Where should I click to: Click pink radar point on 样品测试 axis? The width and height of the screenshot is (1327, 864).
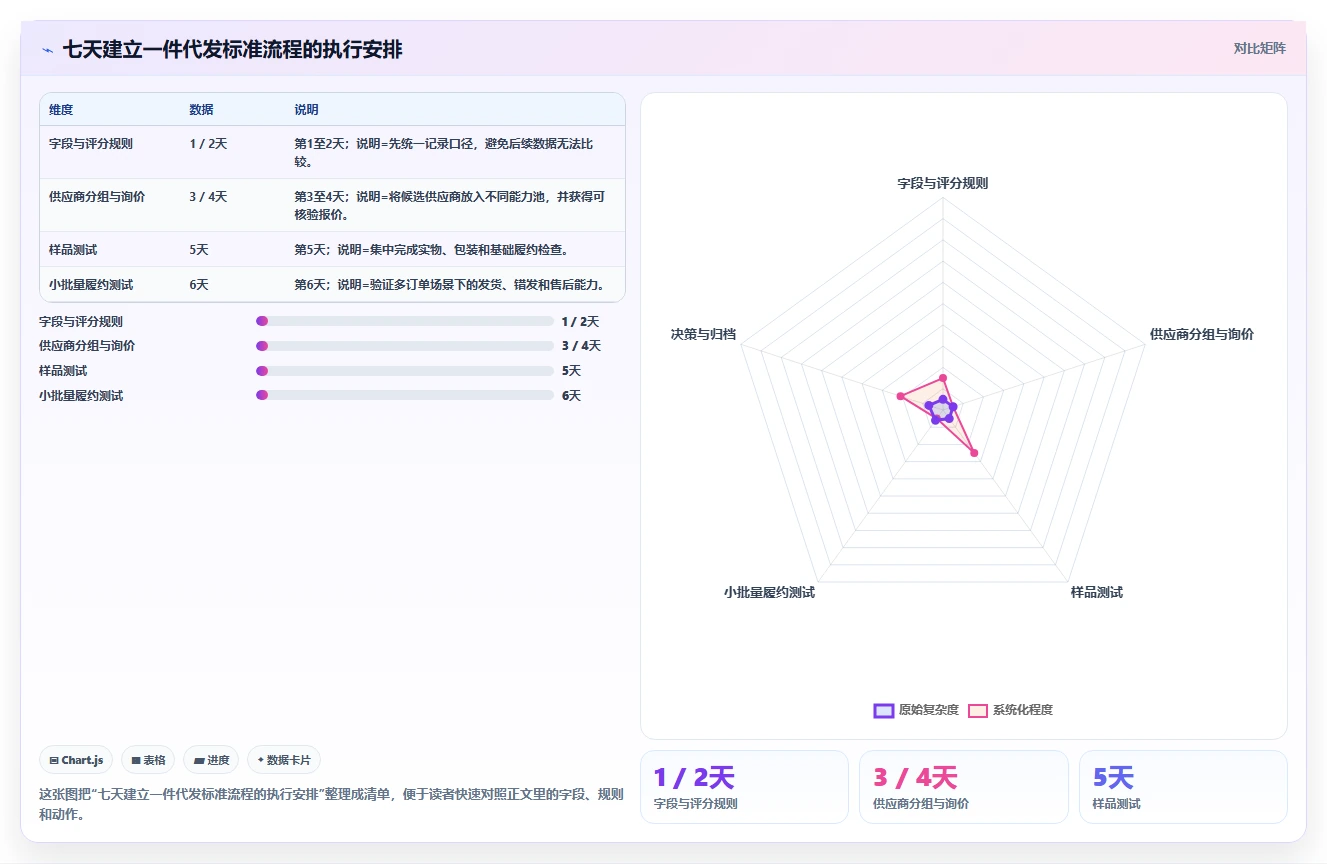click(x=974, y=453)
